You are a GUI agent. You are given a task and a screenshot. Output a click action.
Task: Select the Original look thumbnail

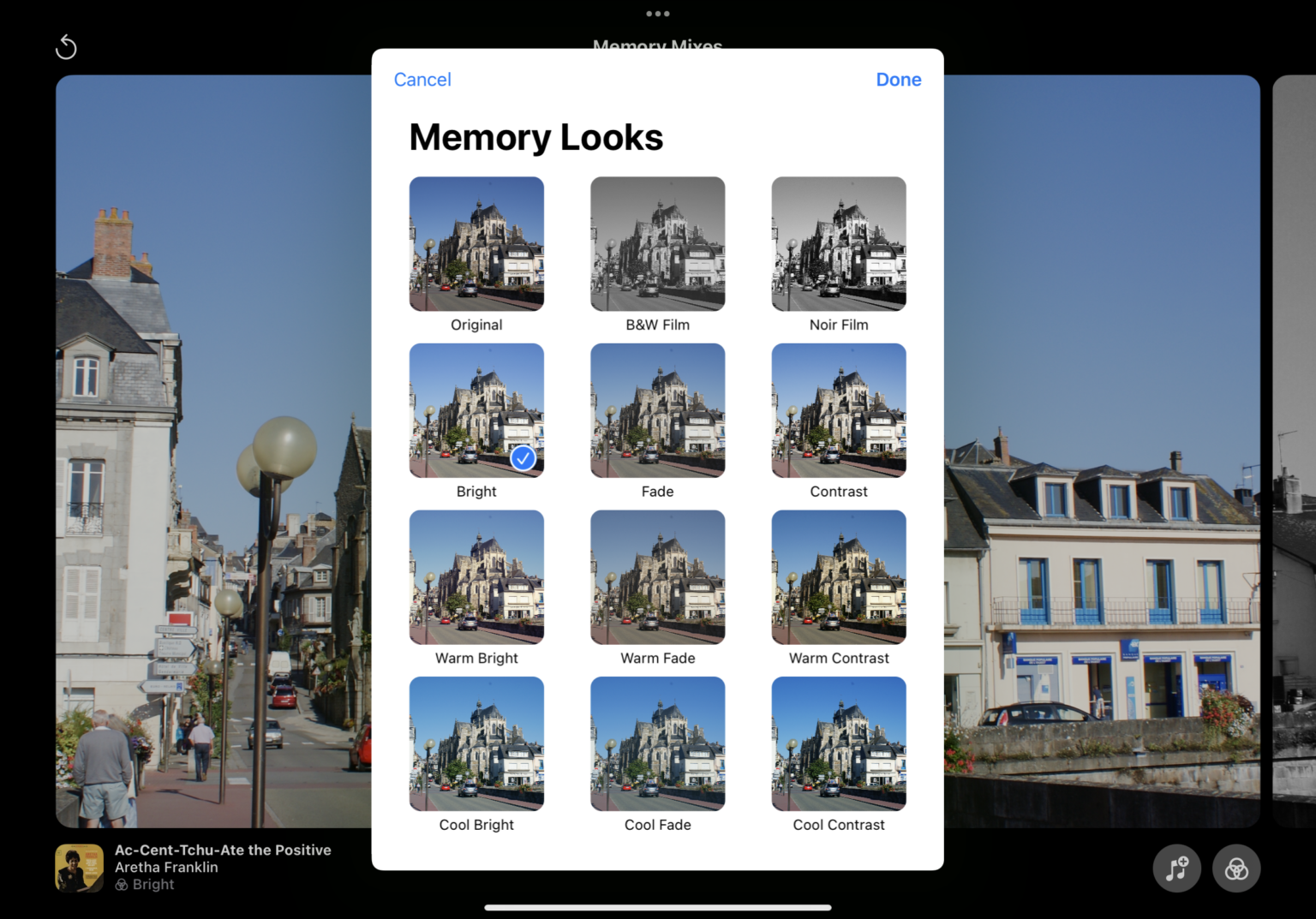click(476, 244)
